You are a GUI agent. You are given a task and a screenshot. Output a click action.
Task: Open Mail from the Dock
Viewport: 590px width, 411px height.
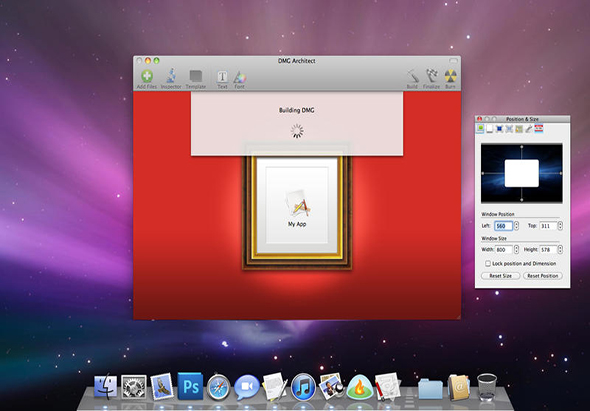click(162, 387)
